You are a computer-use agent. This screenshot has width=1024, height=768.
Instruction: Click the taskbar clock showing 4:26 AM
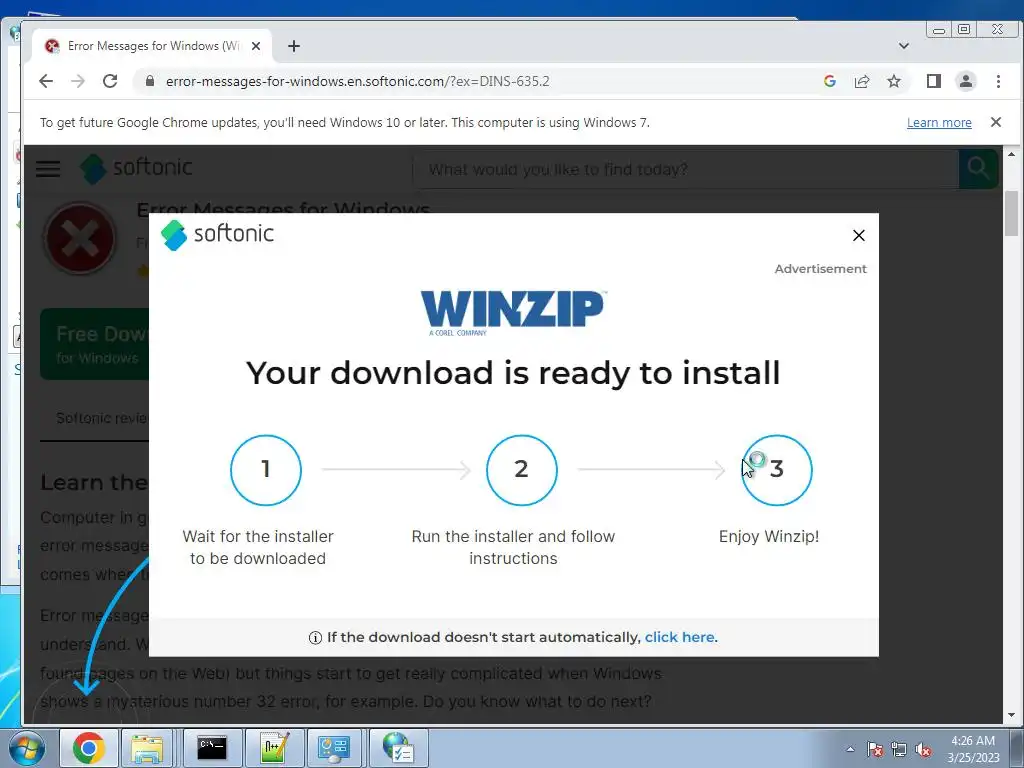(x=973, y=749)
